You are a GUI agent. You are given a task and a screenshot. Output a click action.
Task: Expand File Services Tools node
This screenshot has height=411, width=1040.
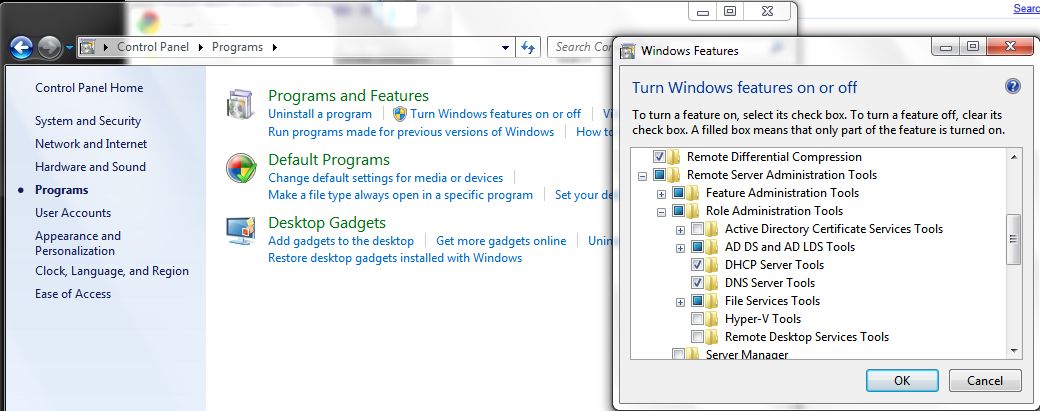click(x=680, y=302)
